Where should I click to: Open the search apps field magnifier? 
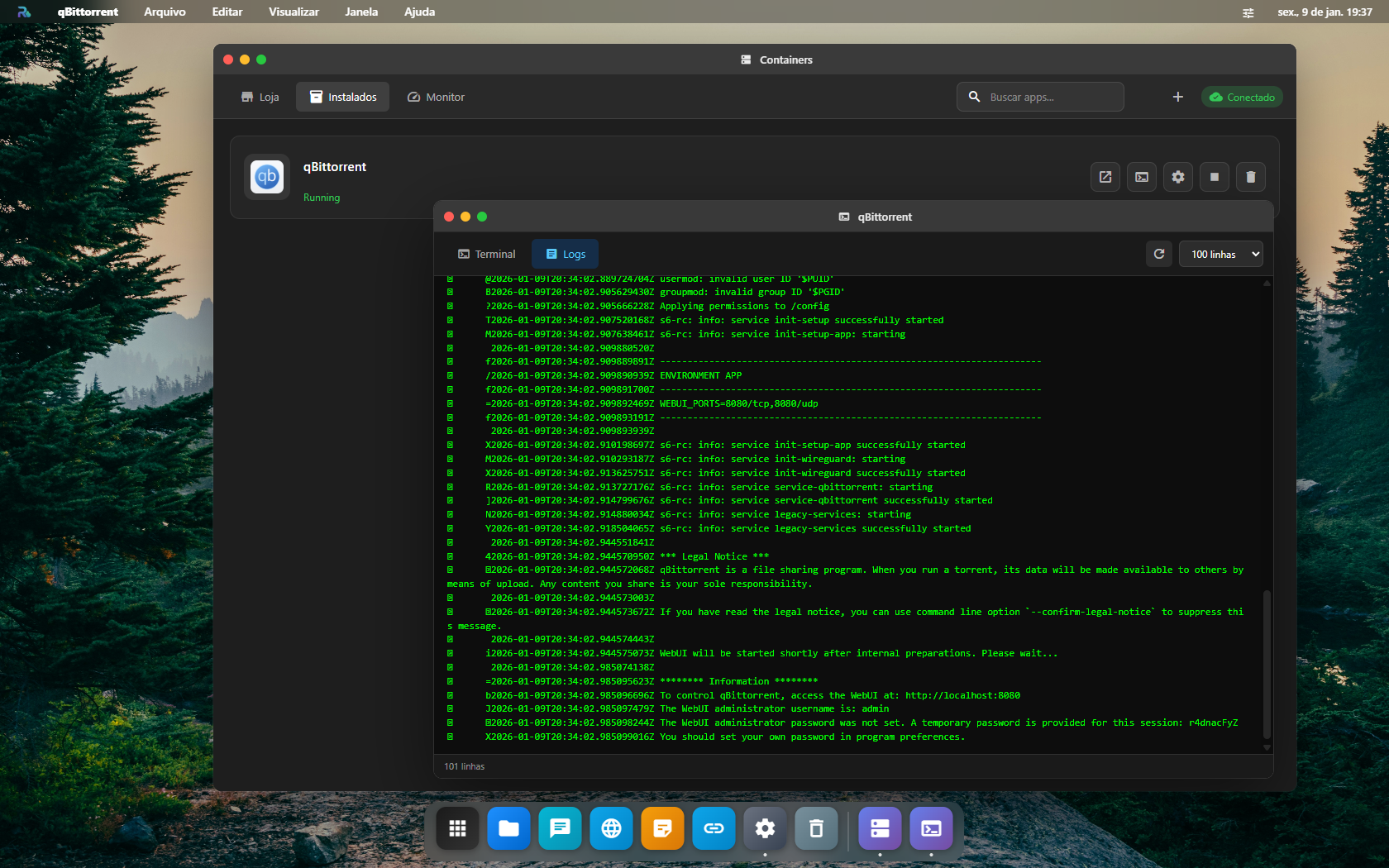coord(975,97)
